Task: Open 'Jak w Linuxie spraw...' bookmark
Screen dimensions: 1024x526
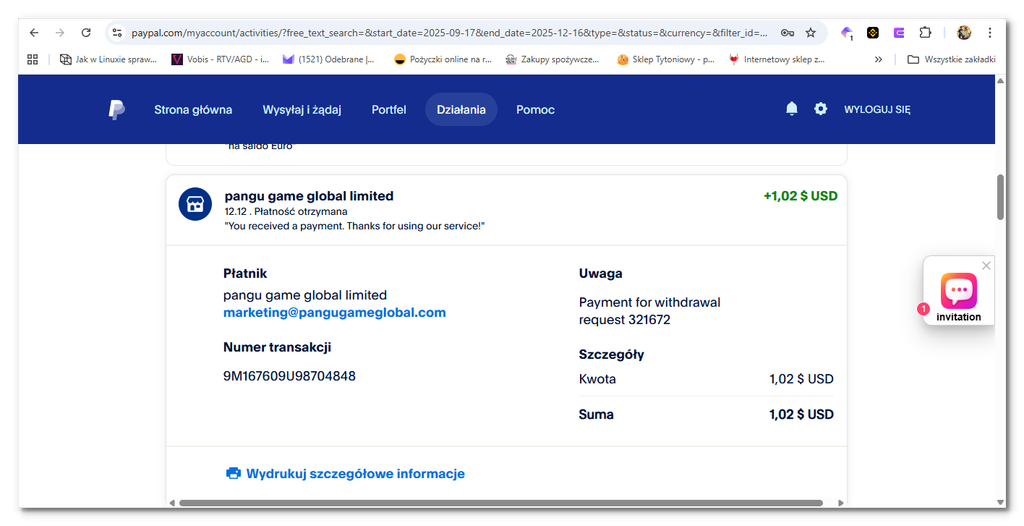Action: coord(108,59)
